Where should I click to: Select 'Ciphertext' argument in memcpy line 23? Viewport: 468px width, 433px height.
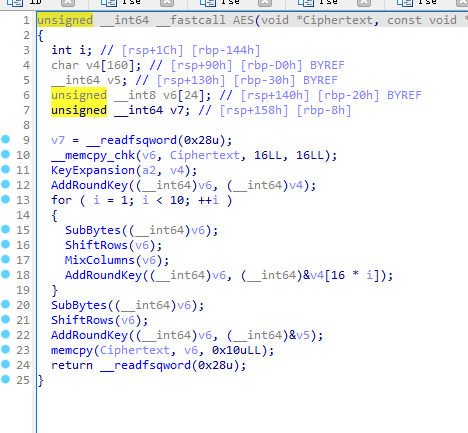coord(135,350)
